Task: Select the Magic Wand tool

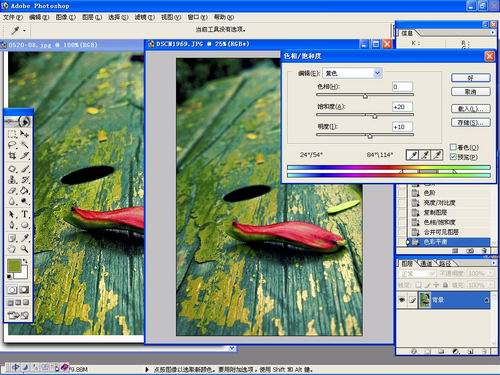Action: click(x=24, y=145)
